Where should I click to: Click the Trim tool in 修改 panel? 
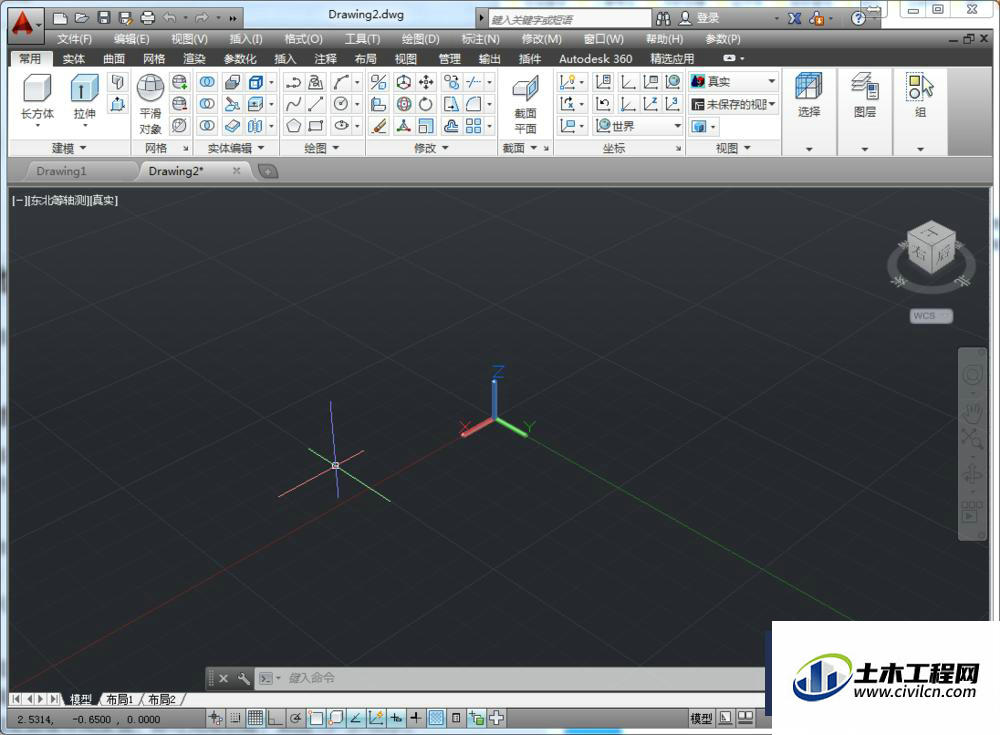(x=473, y=82)
